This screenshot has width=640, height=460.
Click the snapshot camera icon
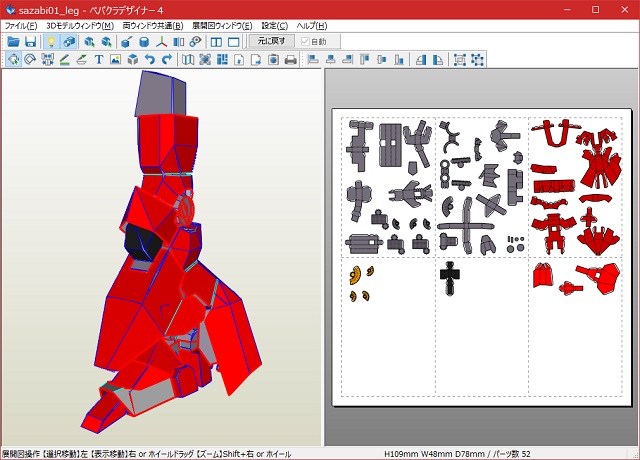tap(273, 60)
